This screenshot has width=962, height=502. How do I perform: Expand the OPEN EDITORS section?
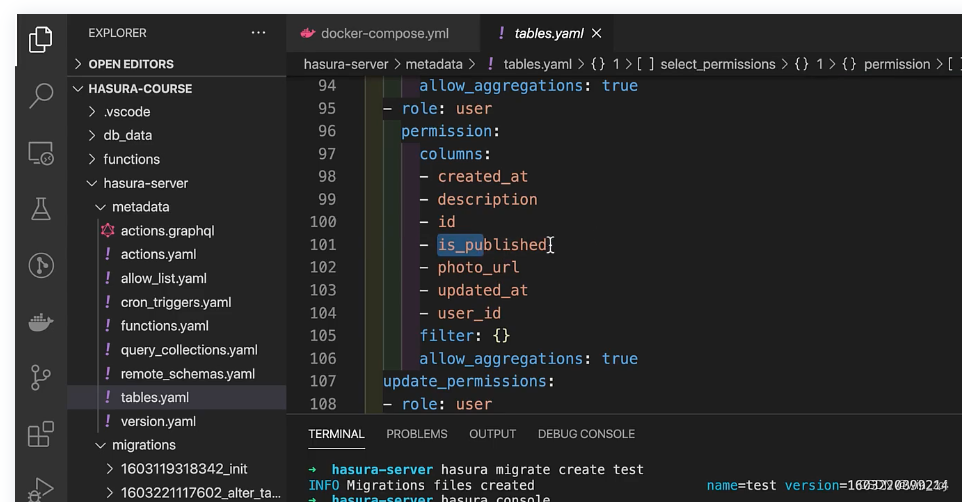click(131, 64)
